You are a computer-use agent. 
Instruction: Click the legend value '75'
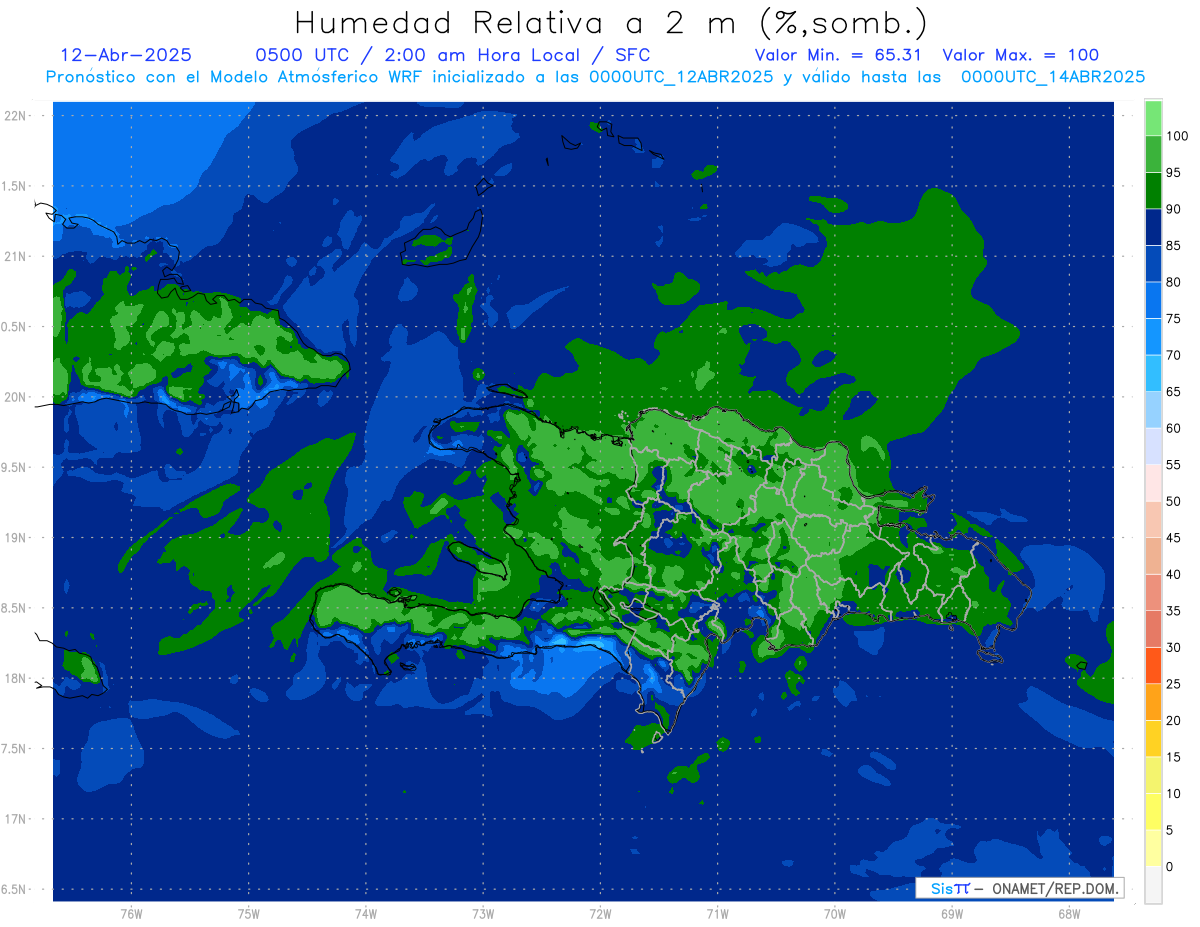point(1174,319)
